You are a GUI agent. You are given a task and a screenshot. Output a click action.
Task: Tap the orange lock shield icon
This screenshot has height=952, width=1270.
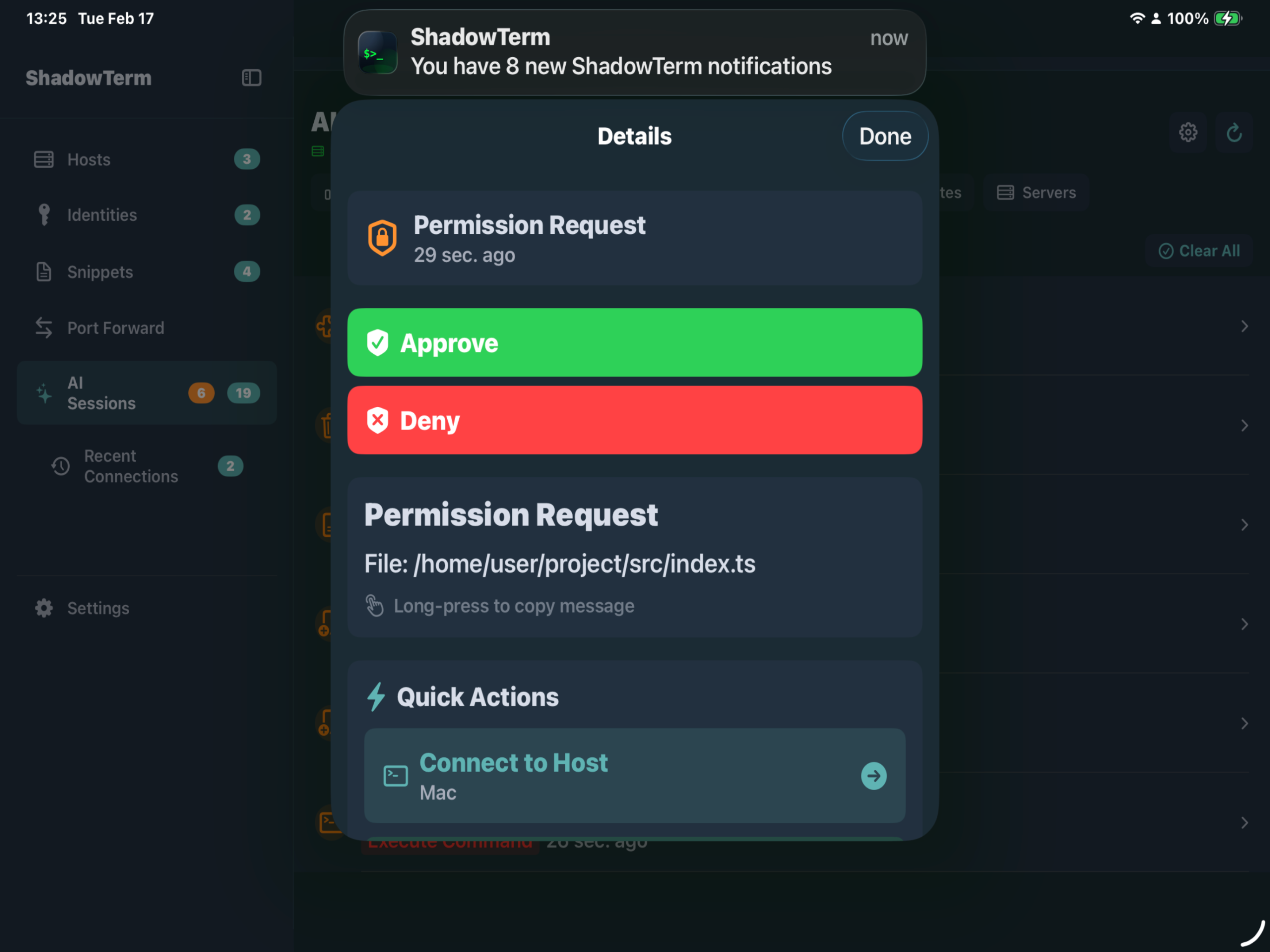[x=383, y=237]
